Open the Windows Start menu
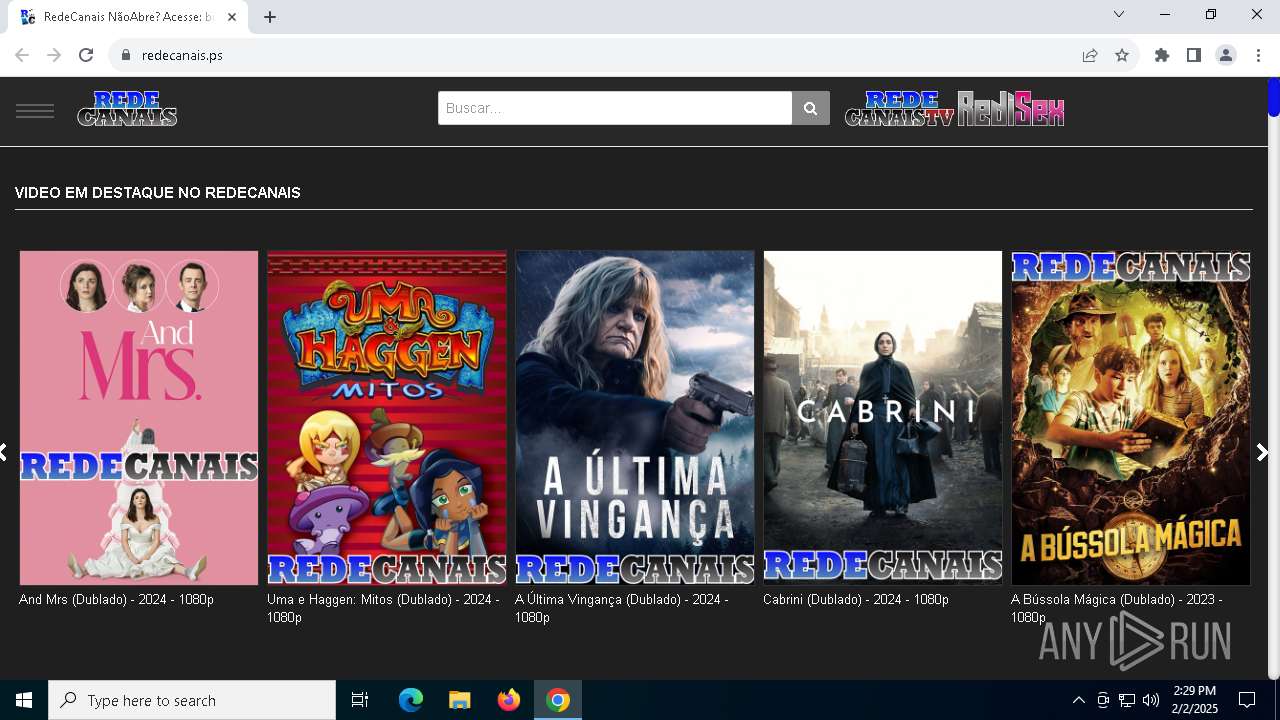This screenshot has width=1280, height=720. tap(24, 700)
